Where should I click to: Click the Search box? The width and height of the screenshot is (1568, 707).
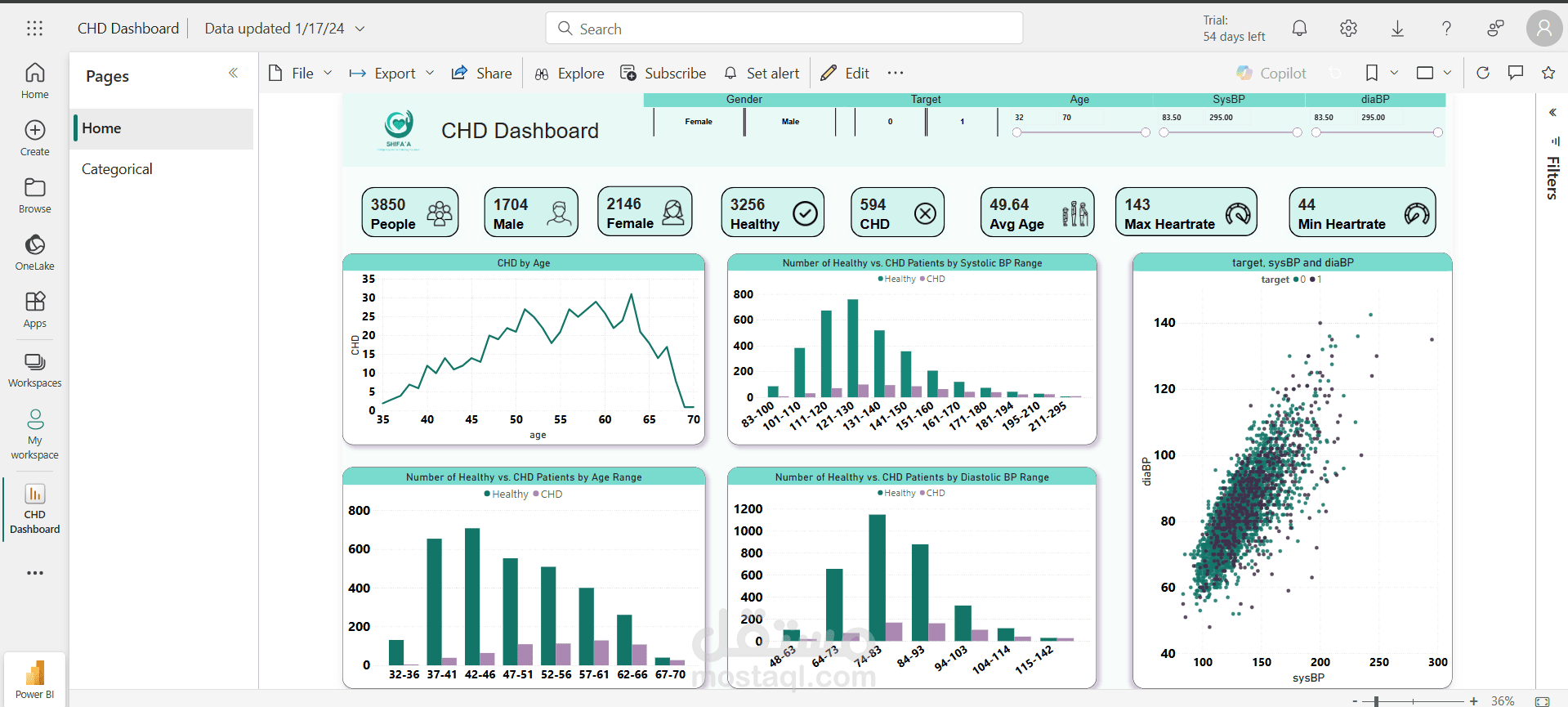click(x=784, y=29)
